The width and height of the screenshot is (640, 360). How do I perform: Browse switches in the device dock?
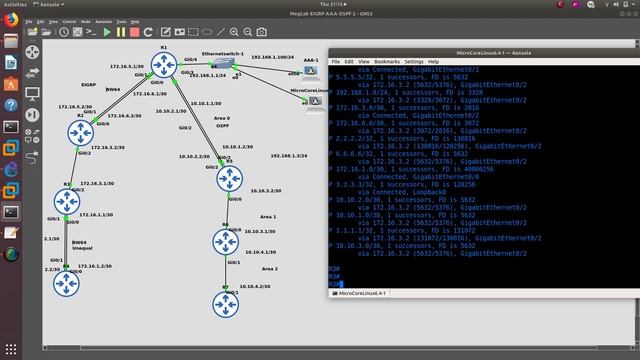tap(32, 73)
